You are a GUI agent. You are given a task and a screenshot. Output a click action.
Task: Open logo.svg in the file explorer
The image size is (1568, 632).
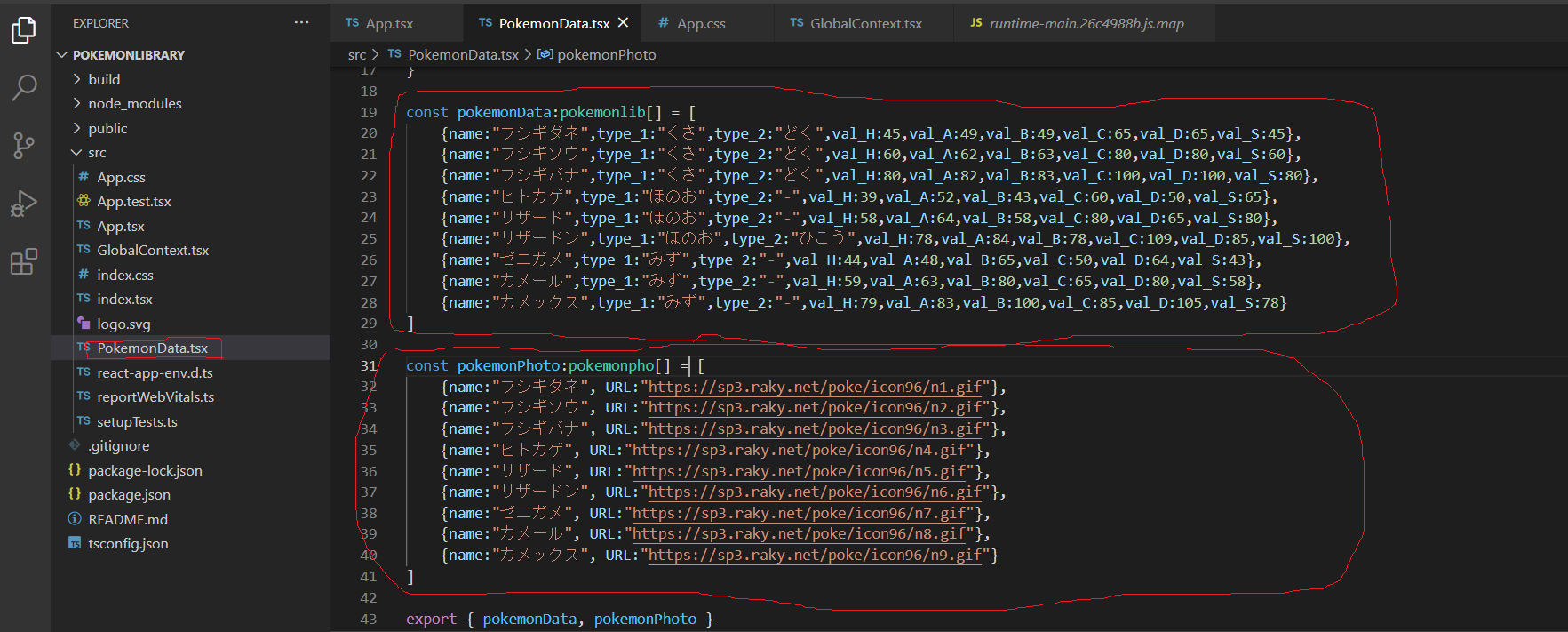click(190, 324)
